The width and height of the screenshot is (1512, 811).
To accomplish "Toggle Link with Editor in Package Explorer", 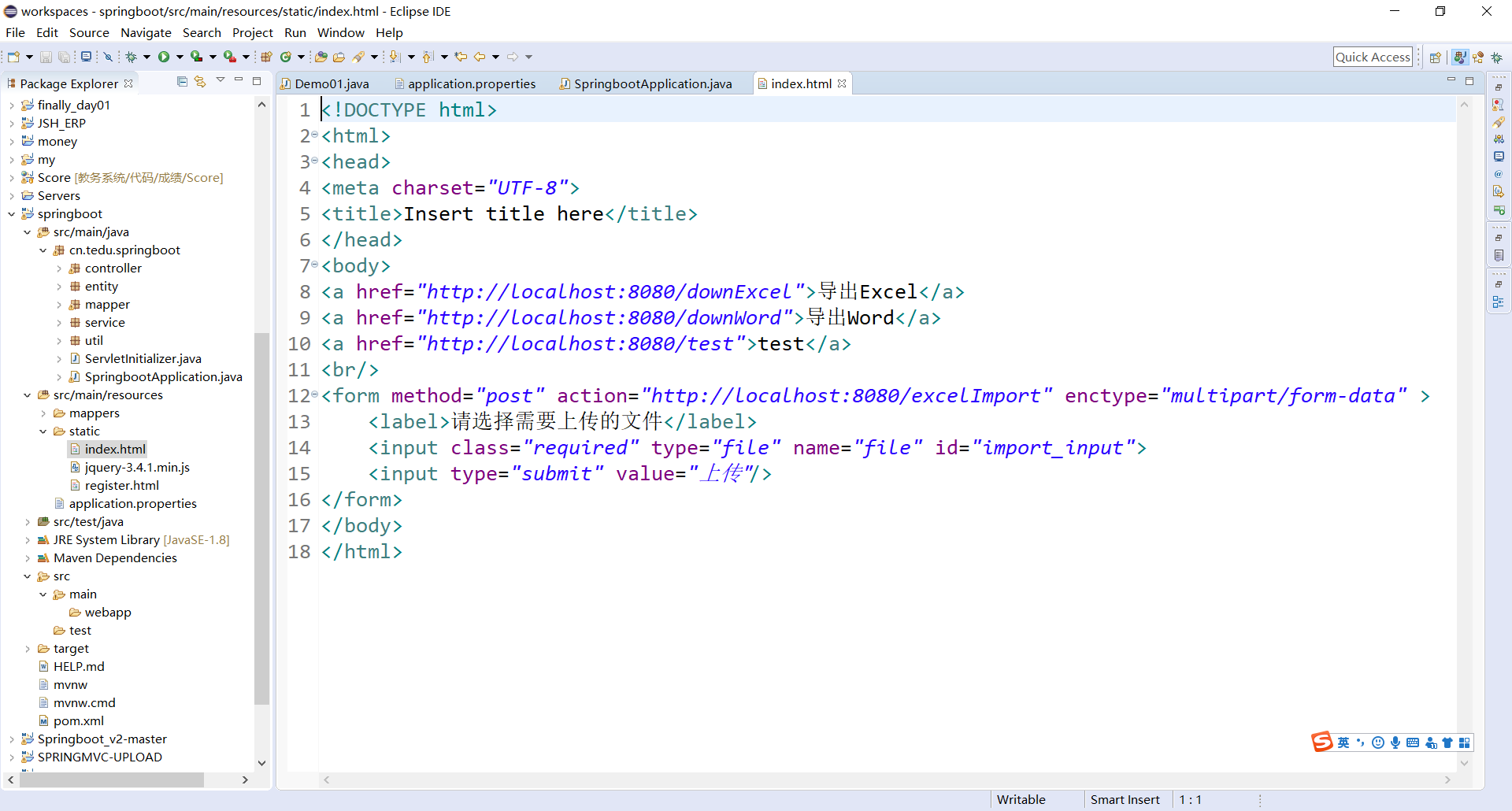I will pyautogui.click(x=200, y=82).
